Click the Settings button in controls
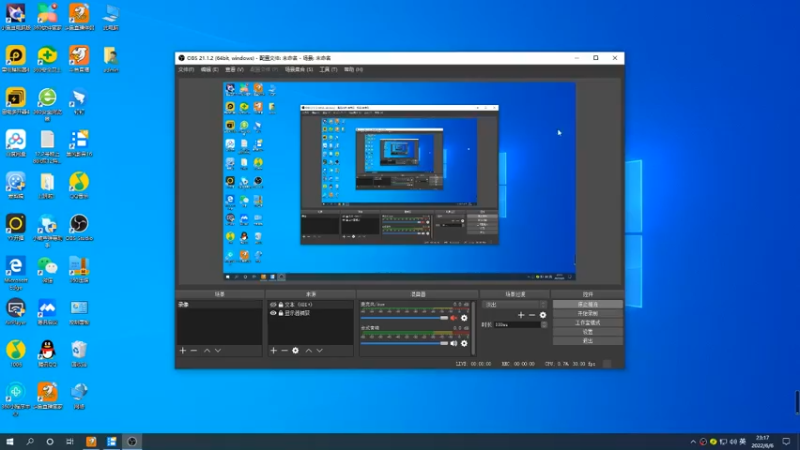 (x=588, y=332)
